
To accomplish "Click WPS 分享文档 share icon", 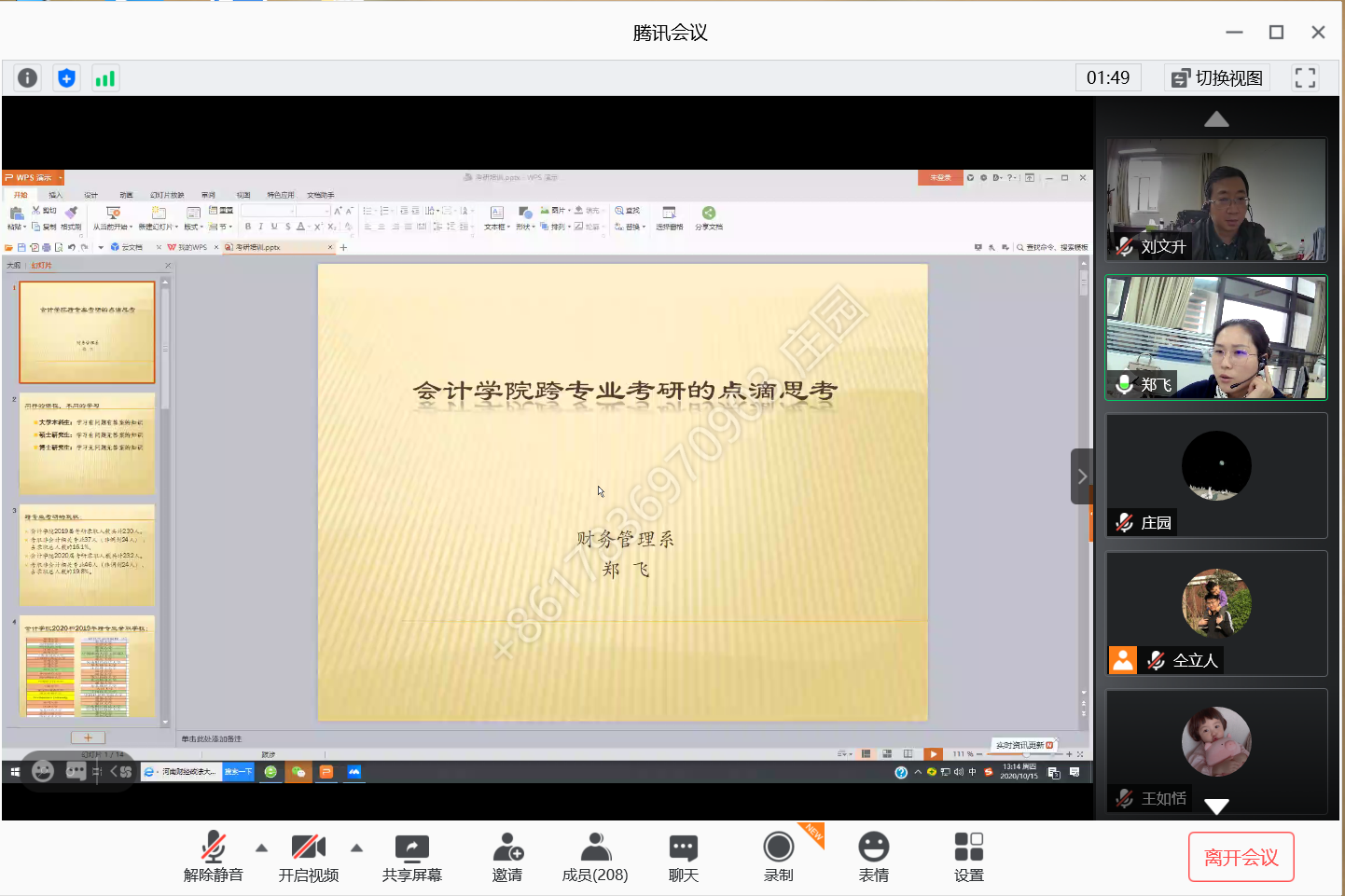I will tap(709, 218).
